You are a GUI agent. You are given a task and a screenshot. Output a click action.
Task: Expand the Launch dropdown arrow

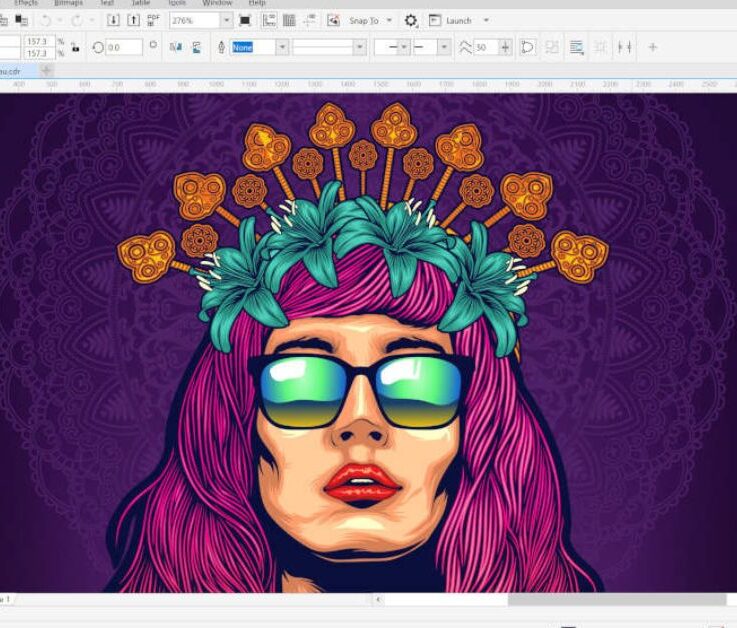pos(486,21)
